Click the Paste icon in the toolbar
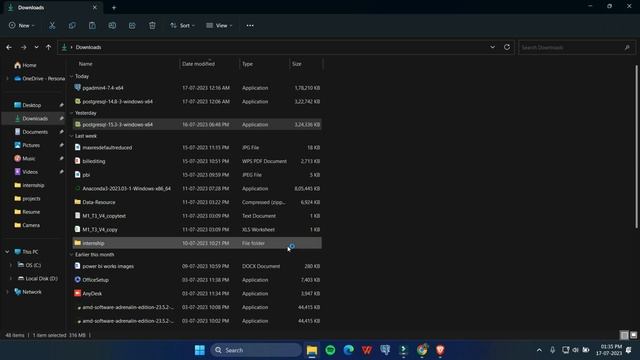The height and width of the screenshot is (360, 640). pos(92,25)
